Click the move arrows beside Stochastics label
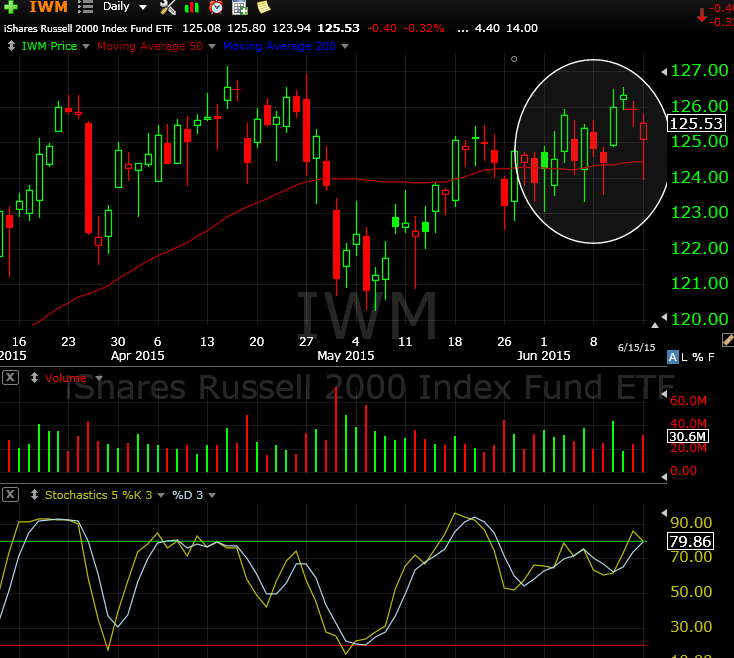Image resolution: width=734 pixels, height=658 pixels. (34, 495)
